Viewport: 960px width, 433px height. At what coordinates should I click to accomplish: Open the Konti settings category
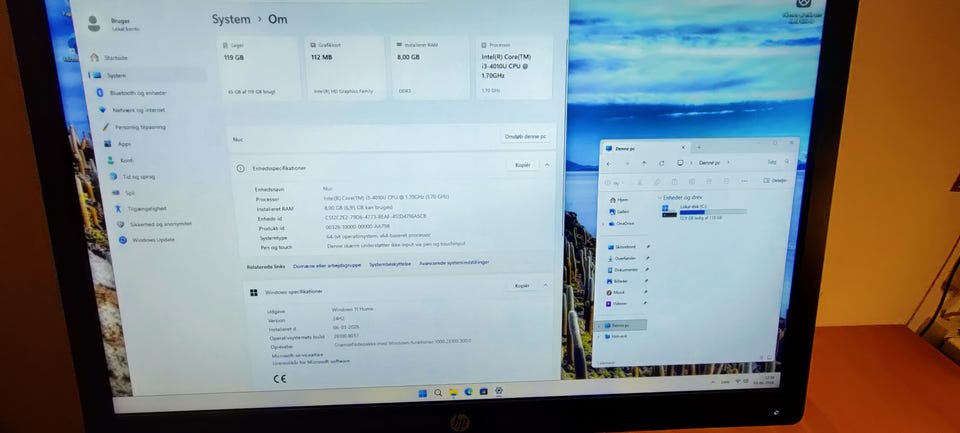120,160
